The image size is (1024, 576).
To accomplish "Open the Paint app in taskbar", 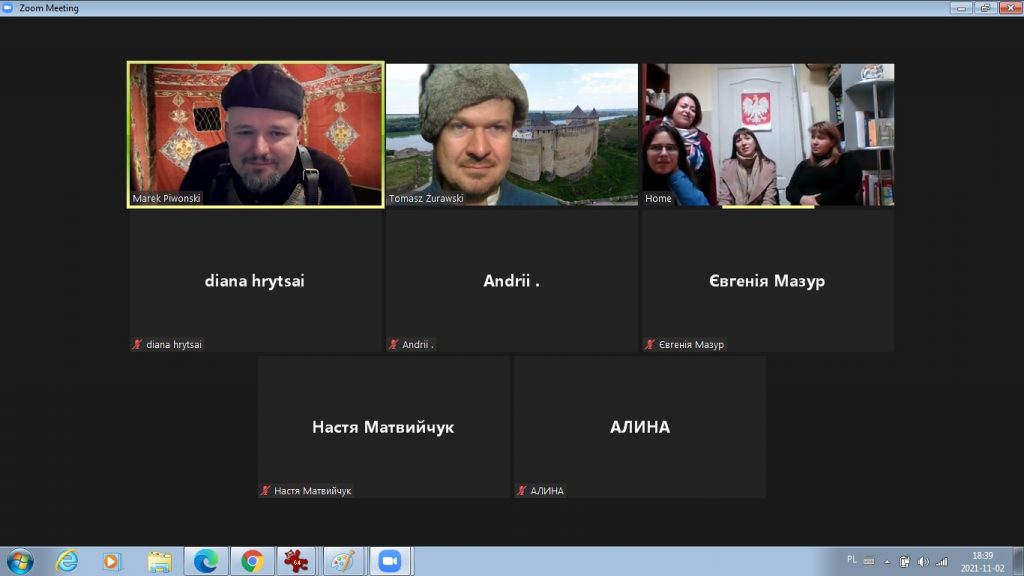I will pos(343,561).
